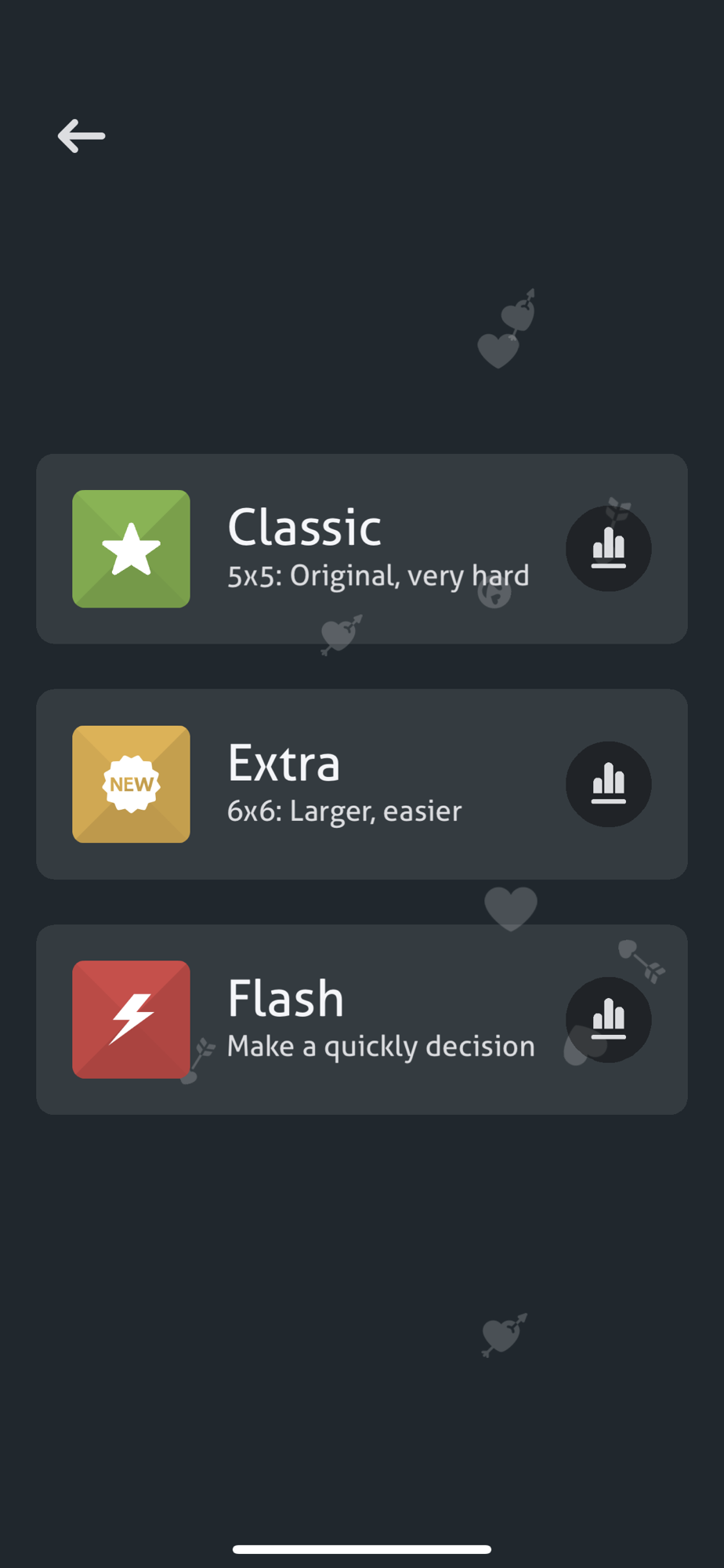Image resolution: width=724 pixels, height=1568 pixels.
Task: Tap the yellow NEW badge icon
Action: [131, 784]
